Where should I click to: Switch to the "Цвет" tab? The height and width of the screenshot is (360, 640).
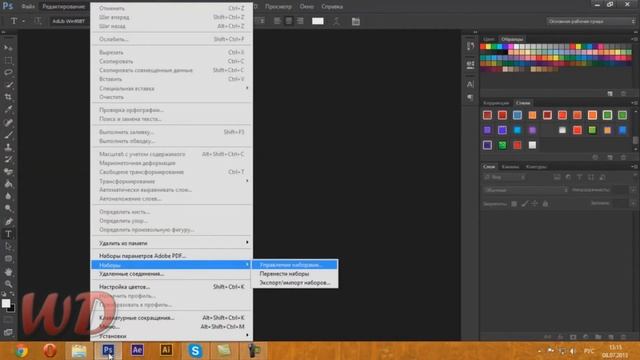click(x=489, y=39)
